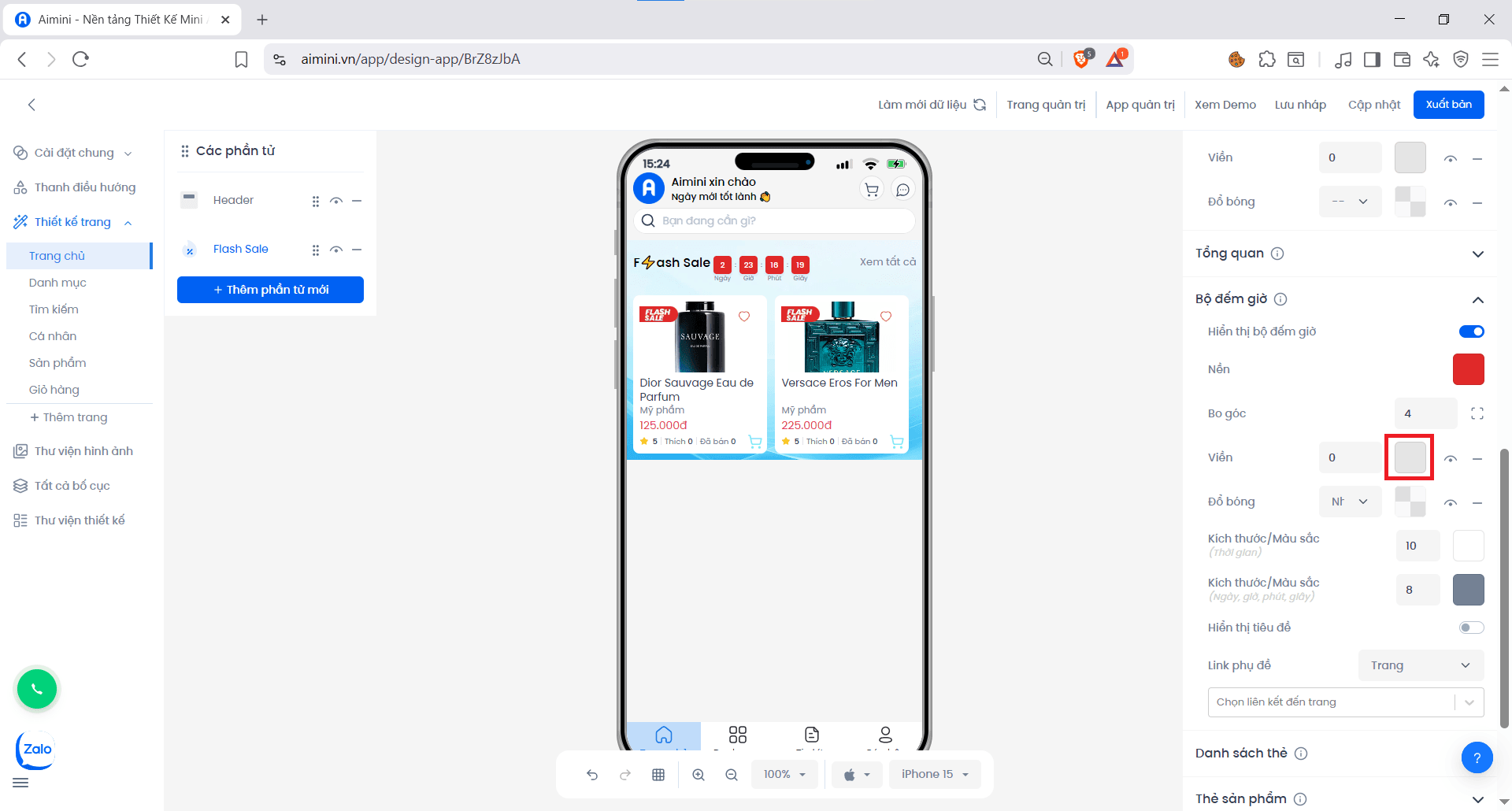Click the Bo góc expand corners icon
Image resolution: width=1512 pixels, height=811 pixels.
tap(1477, 413)
